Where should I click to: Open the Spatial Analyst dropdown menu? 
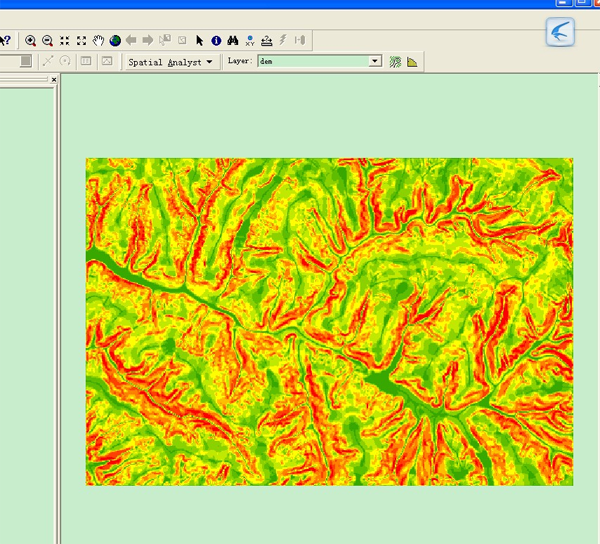tap(170, 62)
